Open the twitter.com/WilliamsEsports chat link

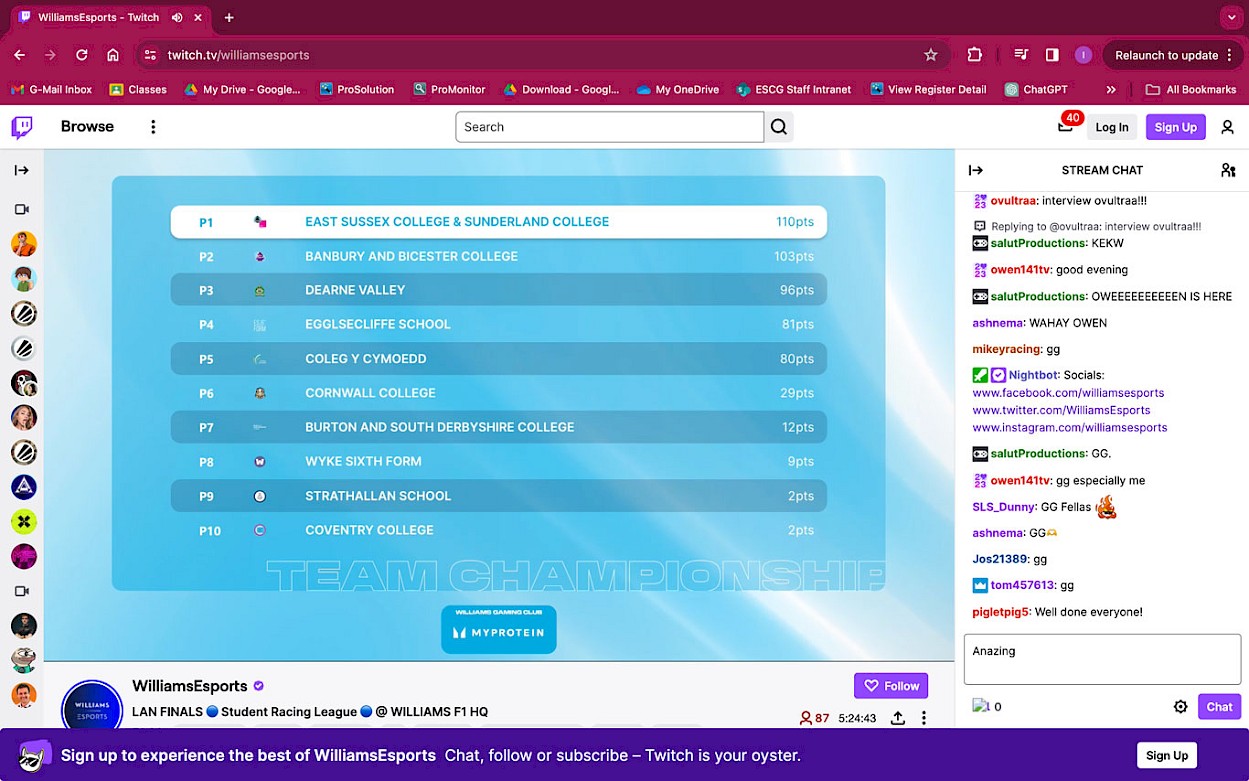(1061, 410)
